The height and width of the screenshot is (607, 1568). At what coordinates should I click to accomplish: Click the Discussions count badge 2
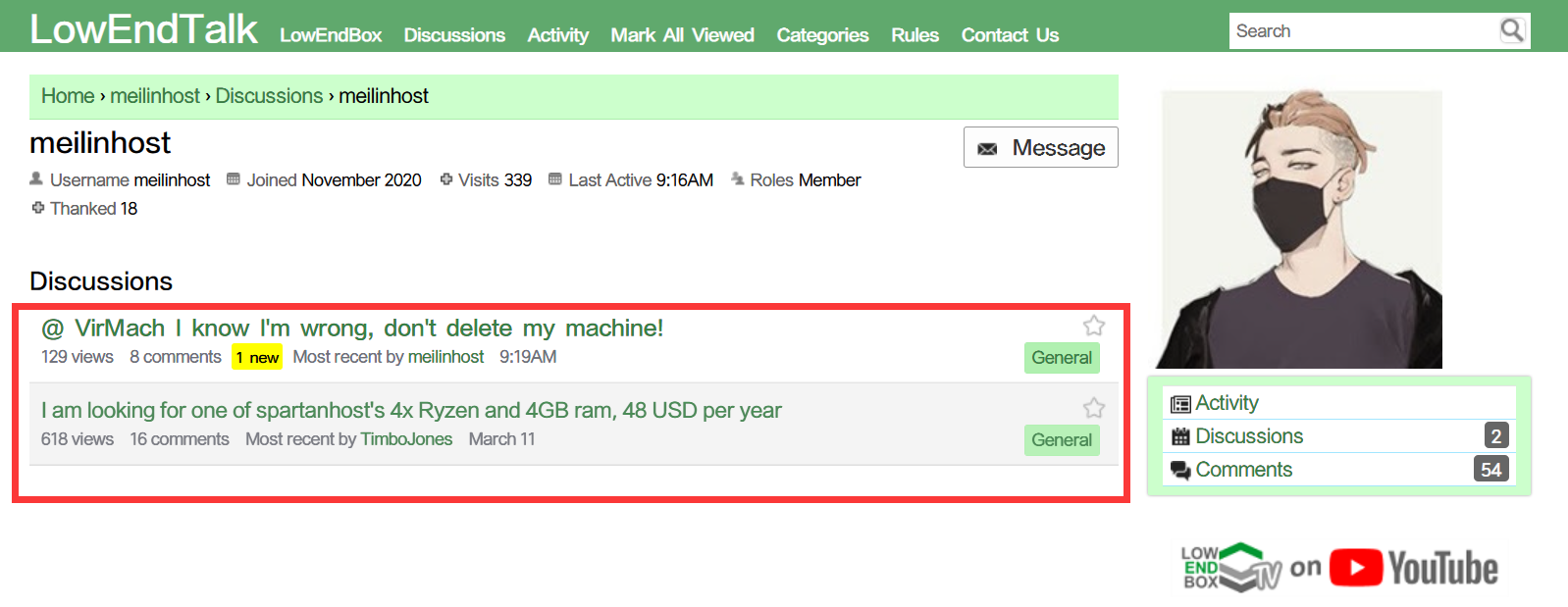point(1495,436)
